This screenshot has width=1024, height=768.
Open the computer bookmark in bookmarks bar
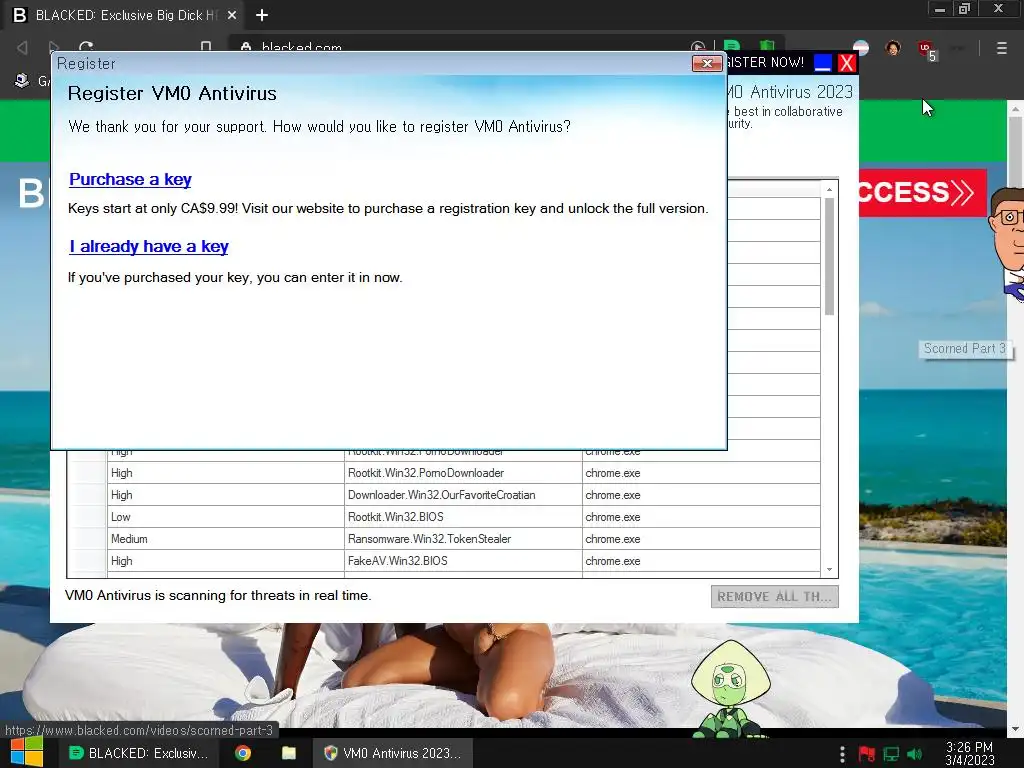pos(22,80)
